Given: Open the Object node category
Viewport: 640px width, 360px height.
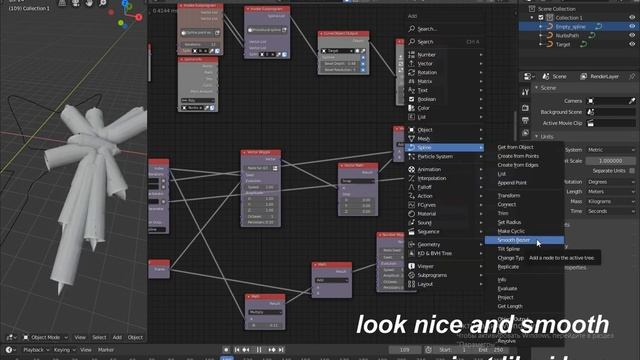Looking at the screenshot, I should pyautogui.click(x=445, y=130).
